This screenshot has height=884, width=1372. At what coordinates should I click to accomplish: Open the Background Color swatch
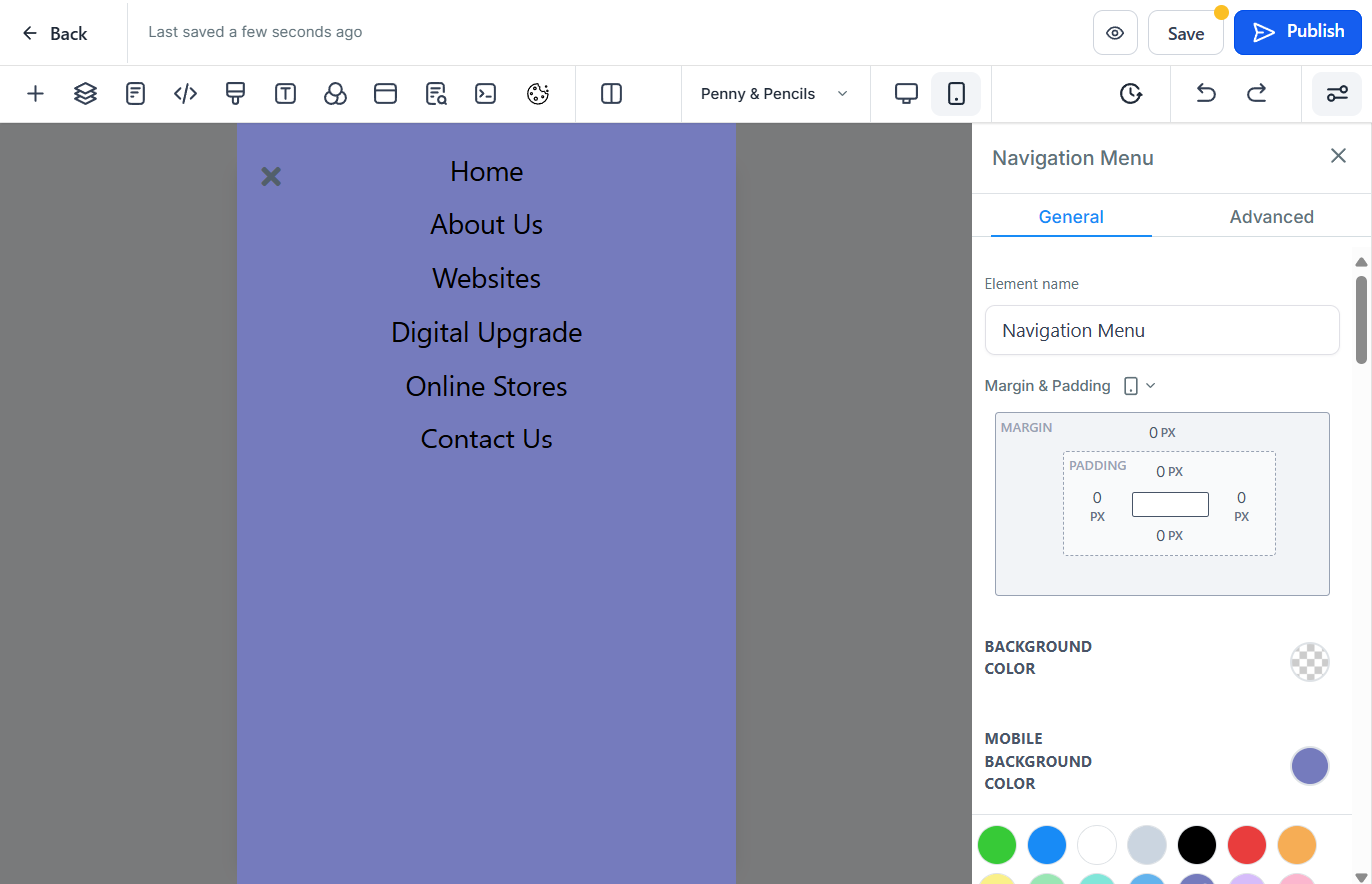point(1309,661)
